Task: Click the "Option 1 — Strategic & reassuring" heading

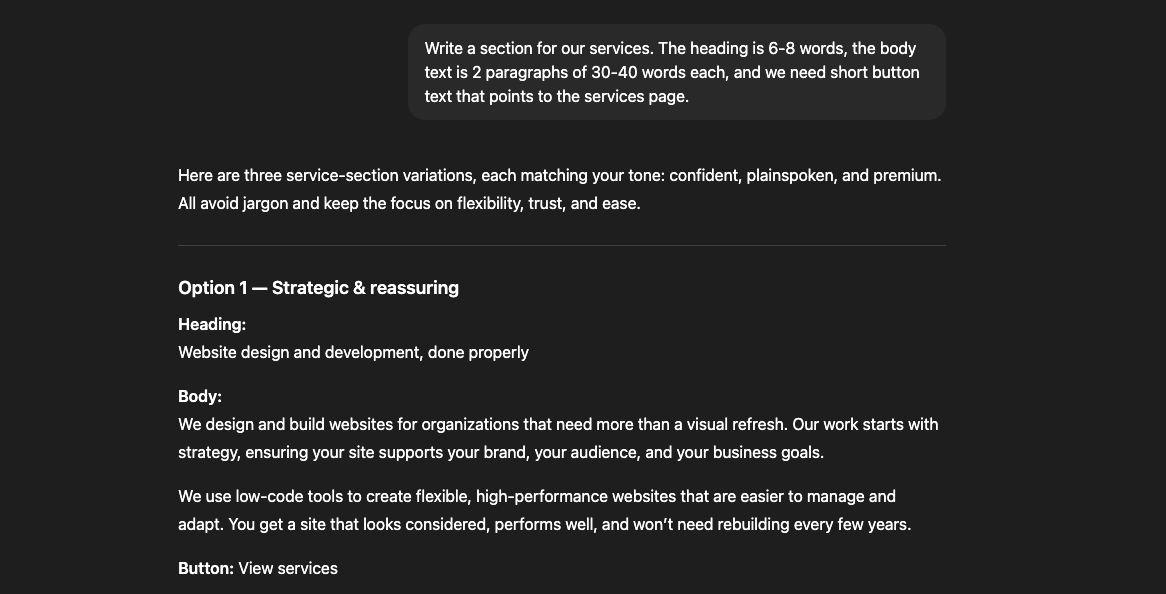Action: point(318,288)
